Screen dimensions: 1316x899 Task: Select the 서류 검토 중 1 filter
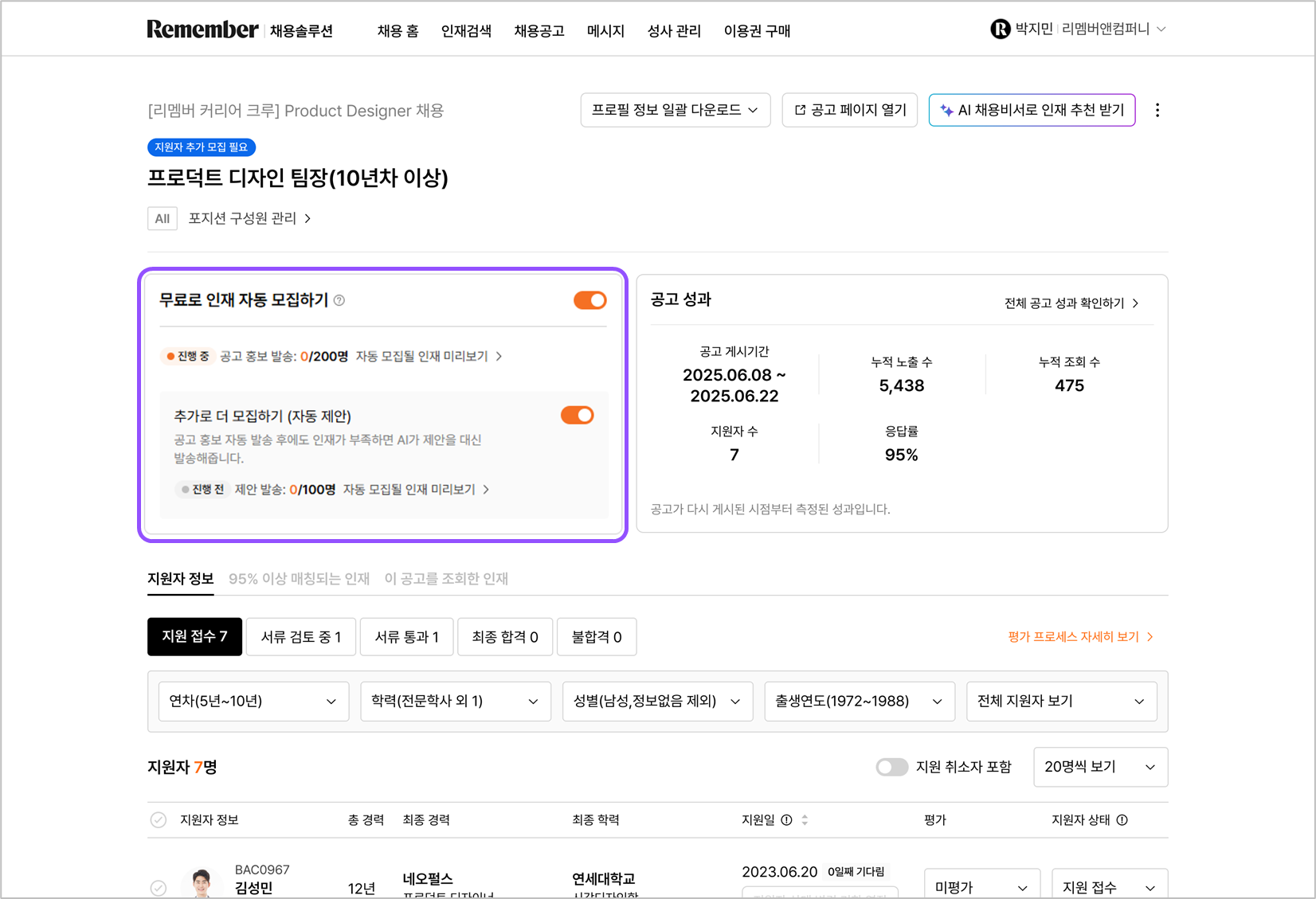pyautogui.click(x=300, y=637)
